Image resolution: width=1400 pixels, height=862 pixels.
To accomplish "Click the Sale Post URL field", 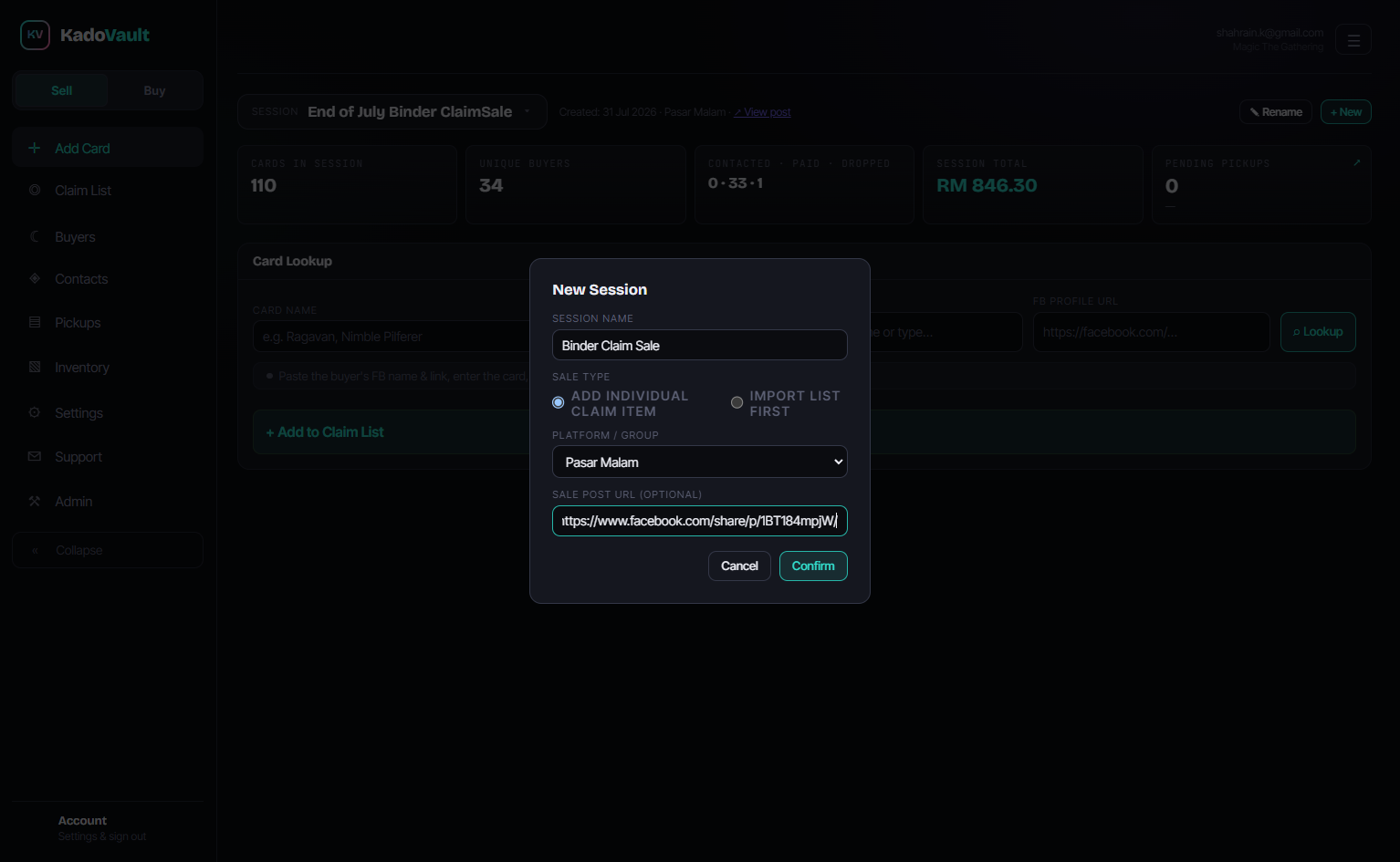I will pyautogui.click(x=700, y=520).
